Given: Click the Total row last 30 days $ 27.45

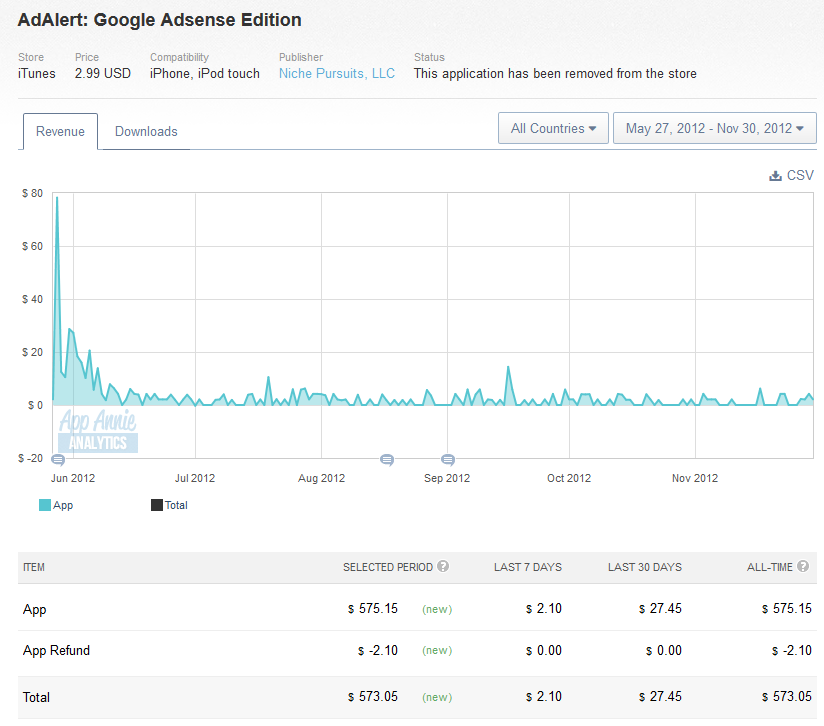Looking at the screenshot, I should 660,697.
